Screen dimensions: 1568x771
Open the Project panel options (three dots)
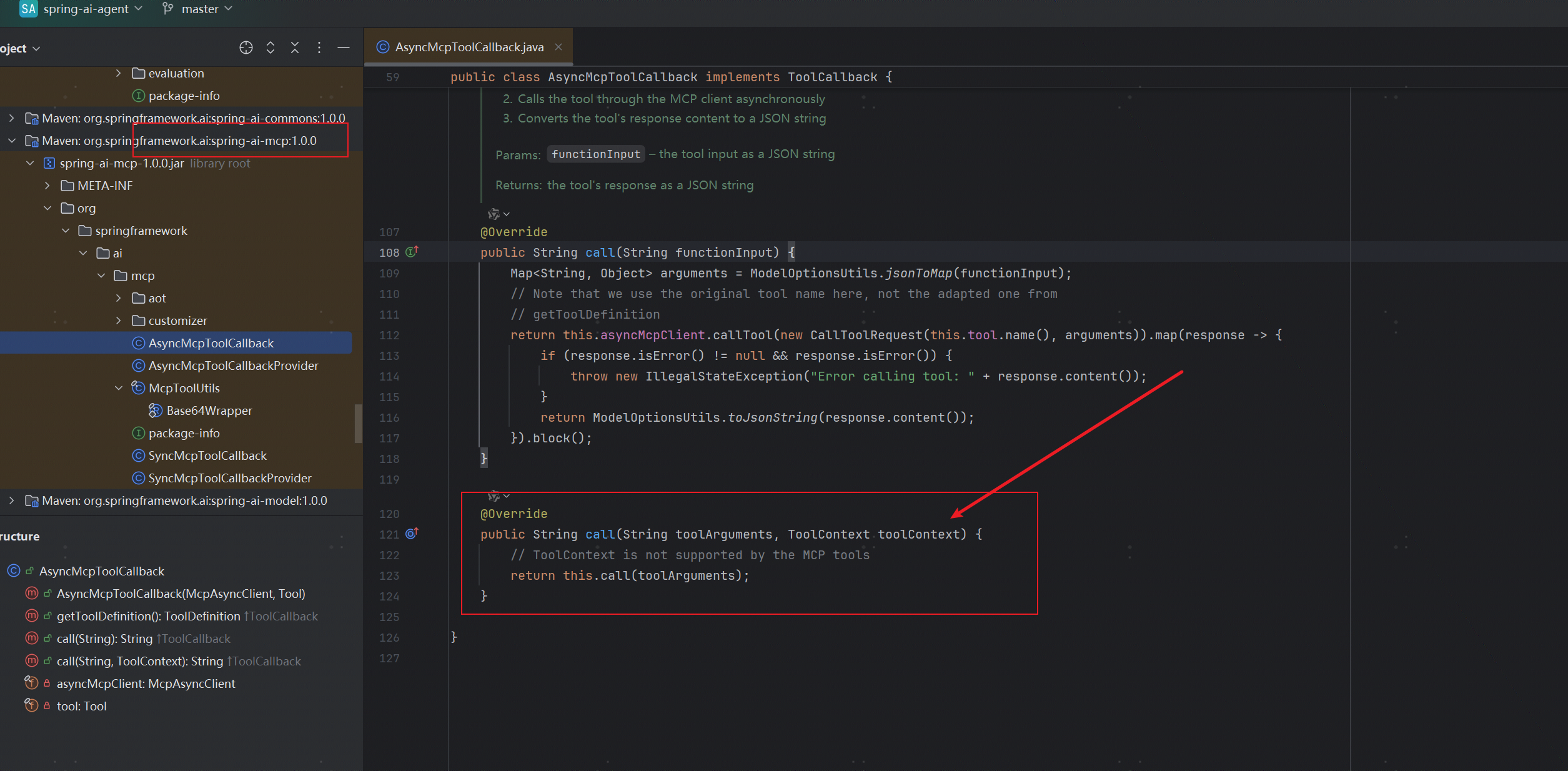[x=319, y=47]
